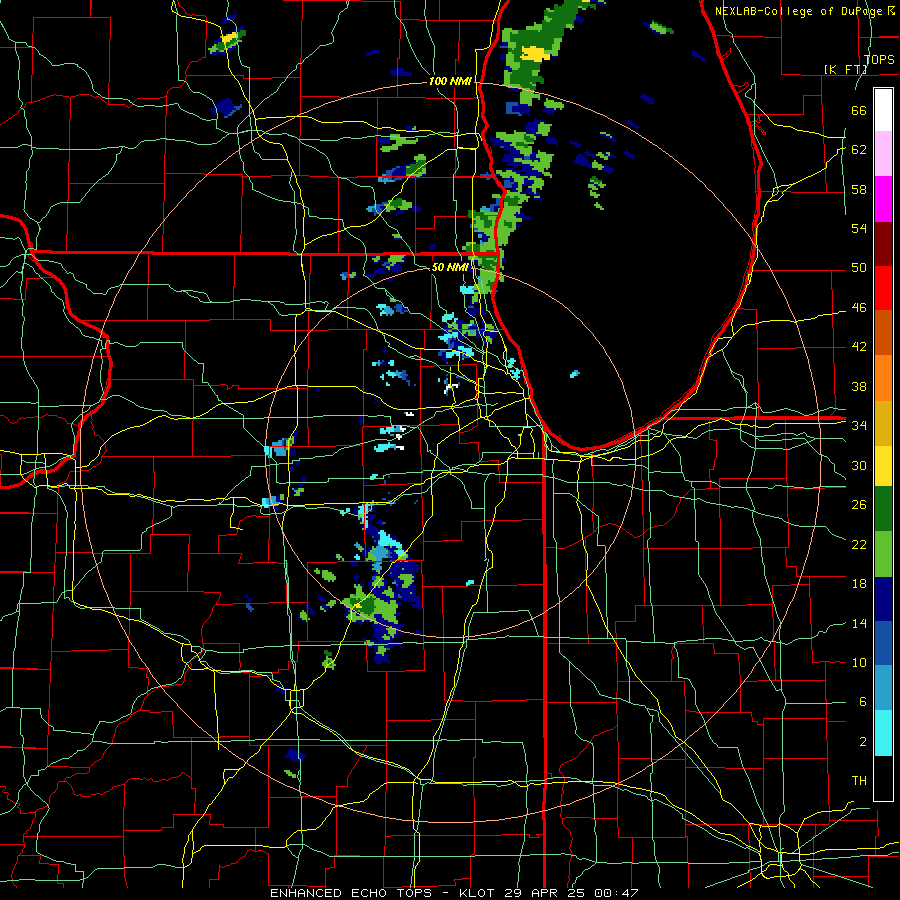The height and width of the screenshot is (900, 900).
Task: Select the legend value "46"
Action: (859, 308)
